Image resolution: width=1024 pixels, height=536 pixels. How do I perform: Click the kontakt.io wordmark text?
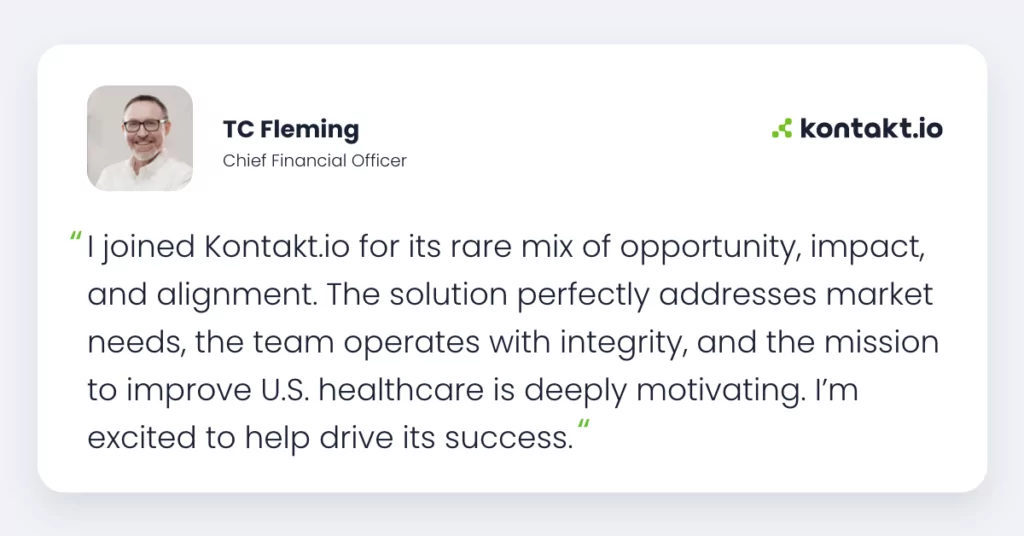[x=871, y=128]
